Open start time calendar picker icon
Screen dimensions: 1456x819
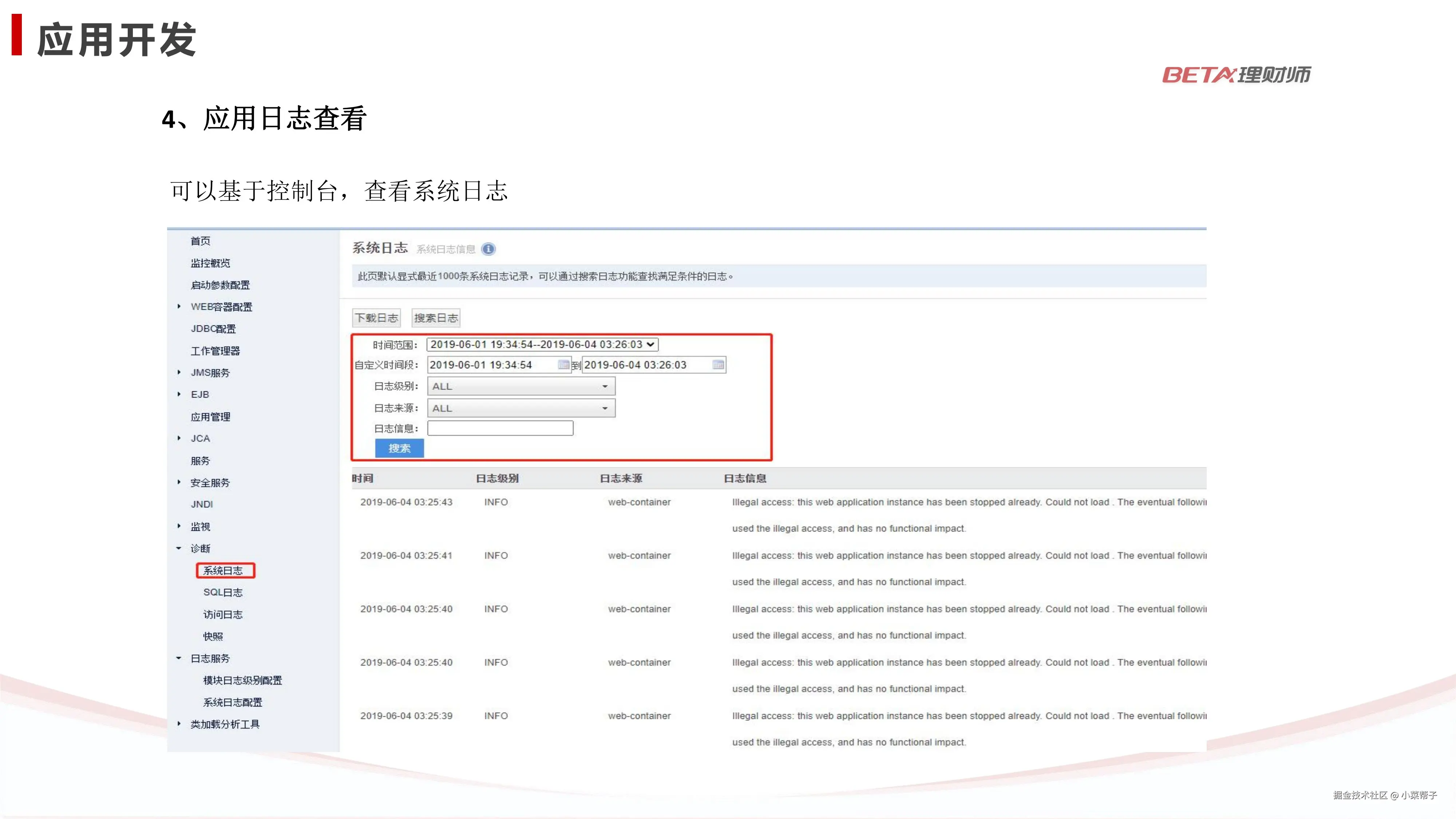[563, 365]
